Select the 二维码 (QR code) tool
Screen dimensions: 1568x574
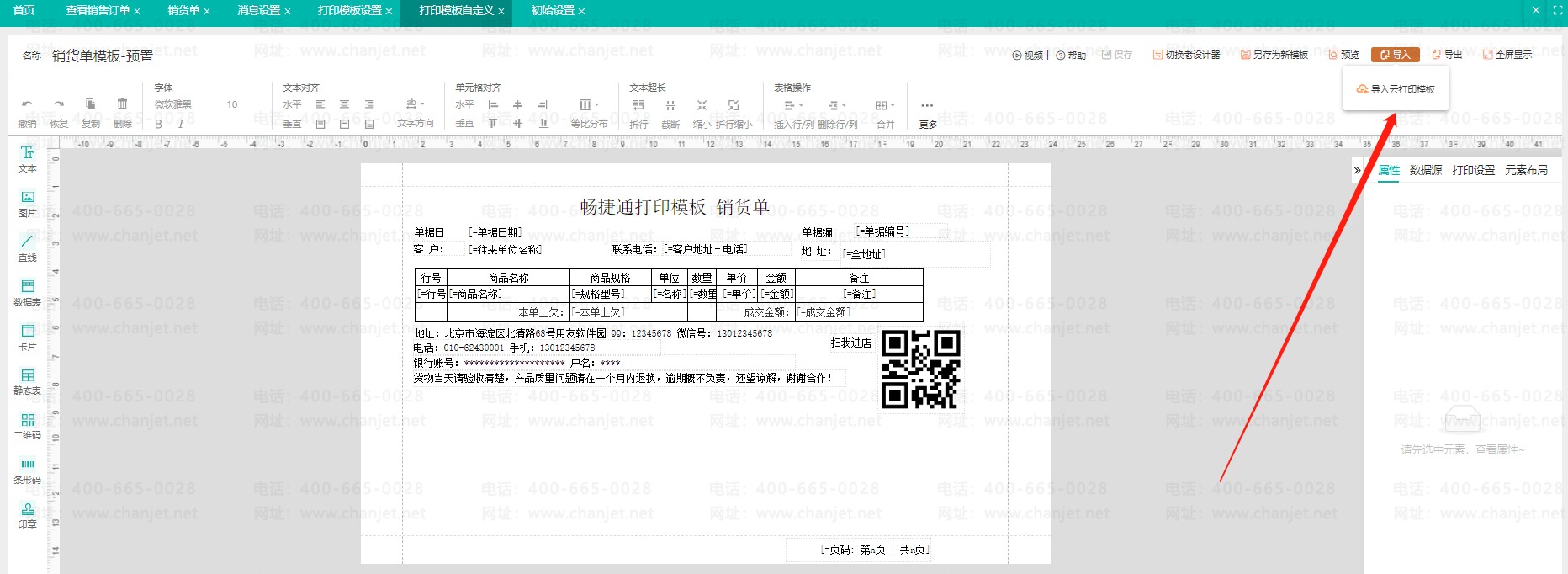[x=27, y=424]
